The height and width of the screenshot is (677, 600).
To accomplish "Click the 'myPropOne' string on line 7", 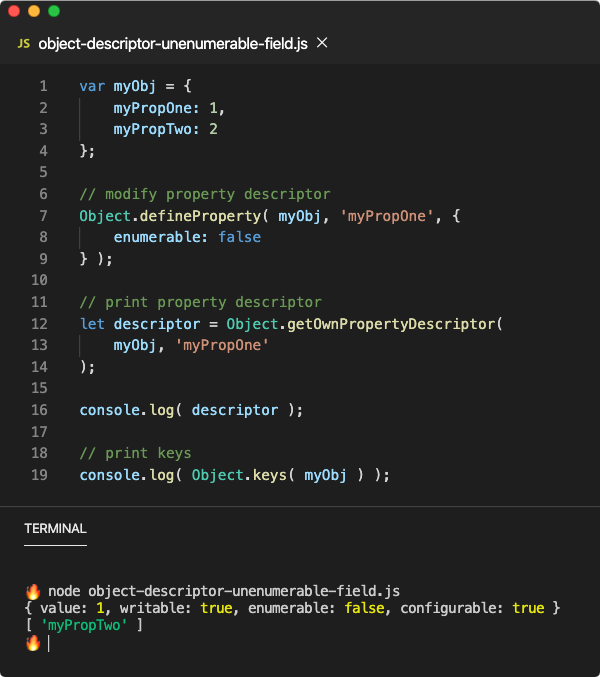I will click(x=387, y=216).
